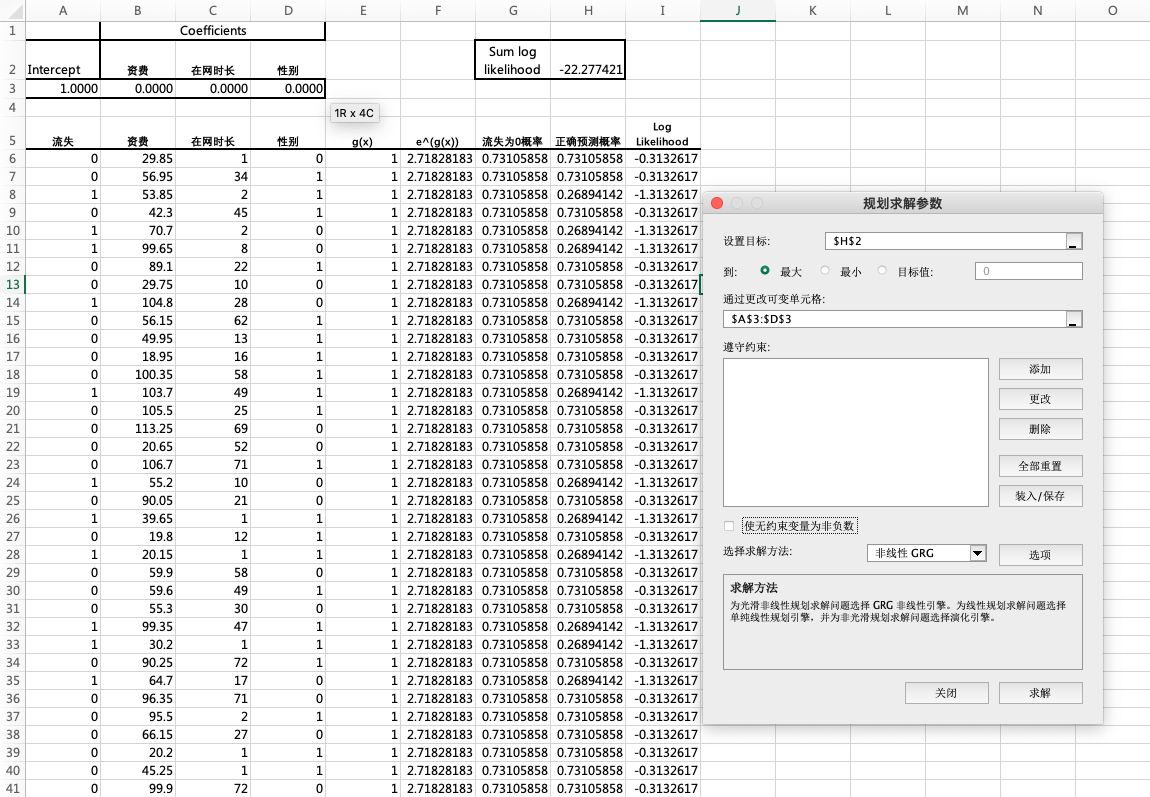Click the 性别 coefficient cell D3
Viewport: 1150px width, 797px height.
(x=288, y=89)
